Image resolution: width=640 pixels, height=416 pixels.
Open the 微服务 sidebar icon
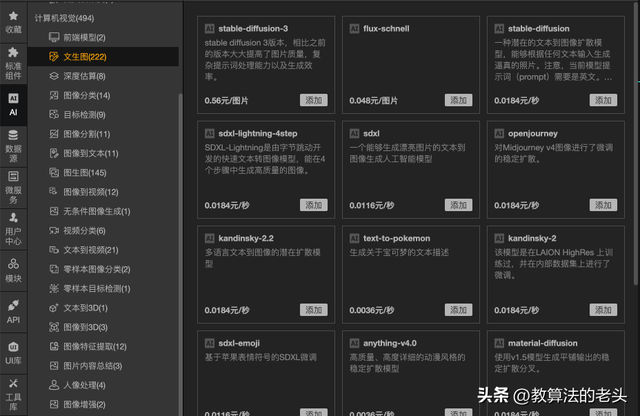13,176
